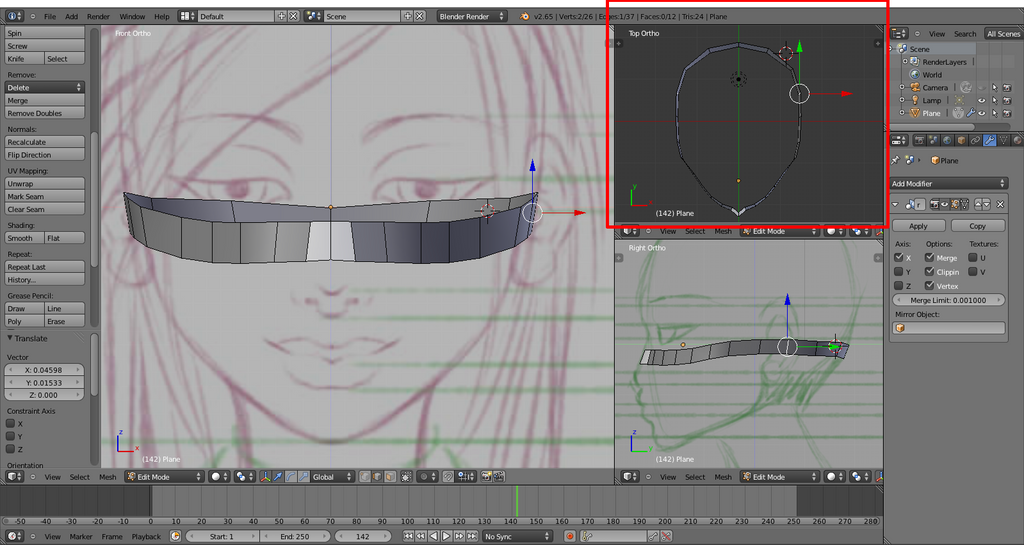
Task: Open the Add Modifier dropdown
Action: point(949,183)
